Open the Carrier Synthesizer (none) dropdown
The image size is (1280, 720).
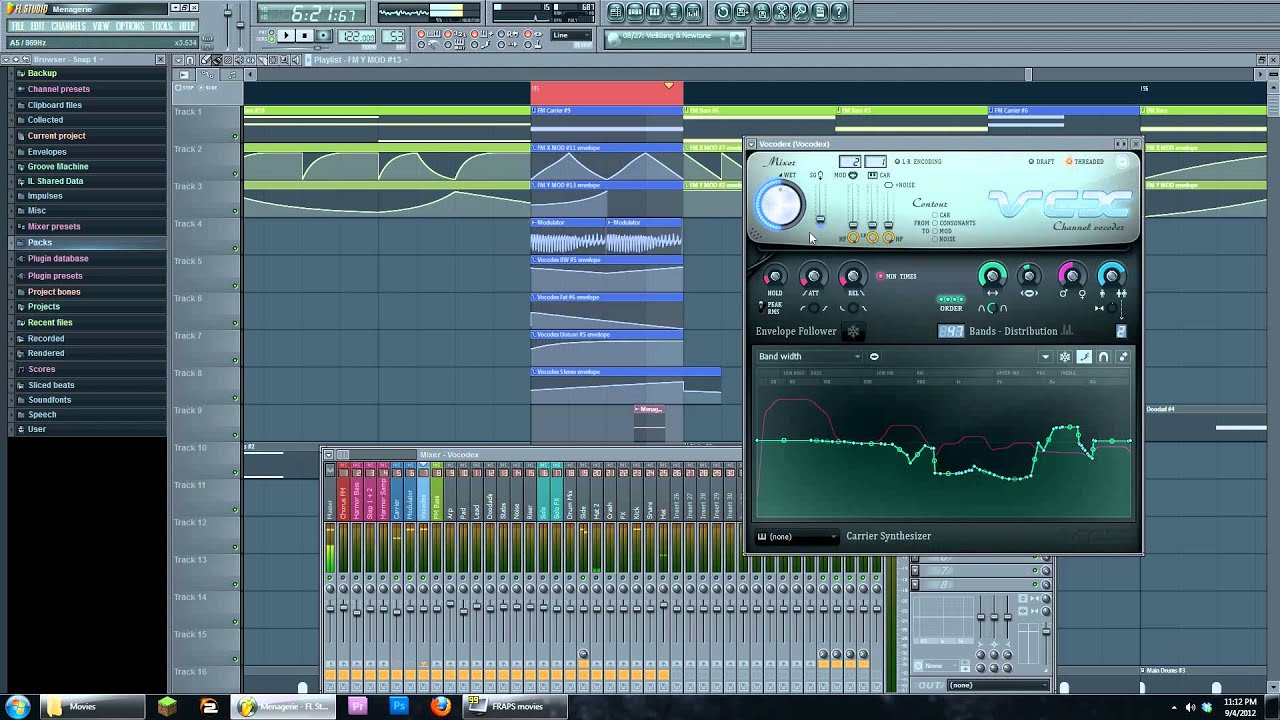point(797,537)
